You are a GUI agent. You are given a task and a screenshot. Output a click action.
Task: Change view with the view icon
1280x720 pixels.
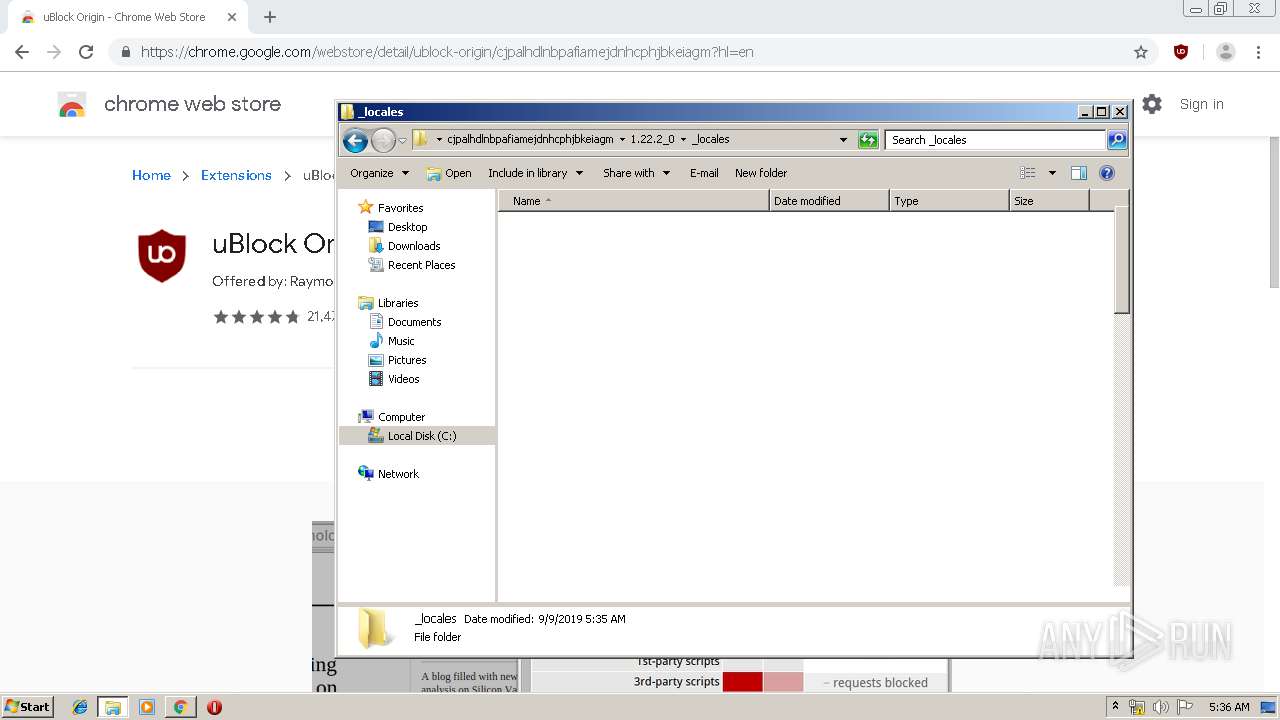point(1028,173)
